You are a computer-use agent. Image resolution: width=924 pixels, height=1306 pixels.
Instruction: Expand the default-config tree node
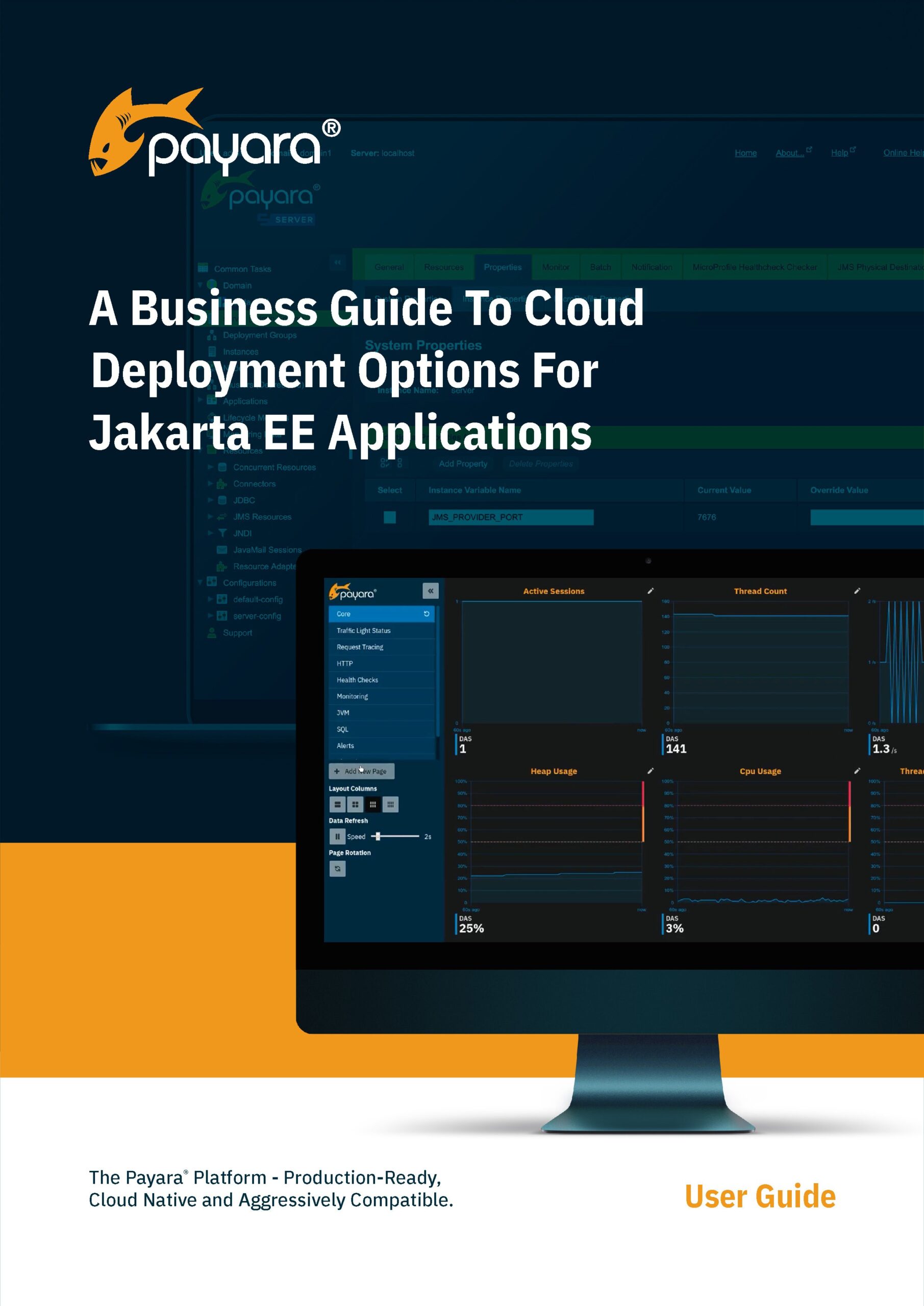[211, 599]
